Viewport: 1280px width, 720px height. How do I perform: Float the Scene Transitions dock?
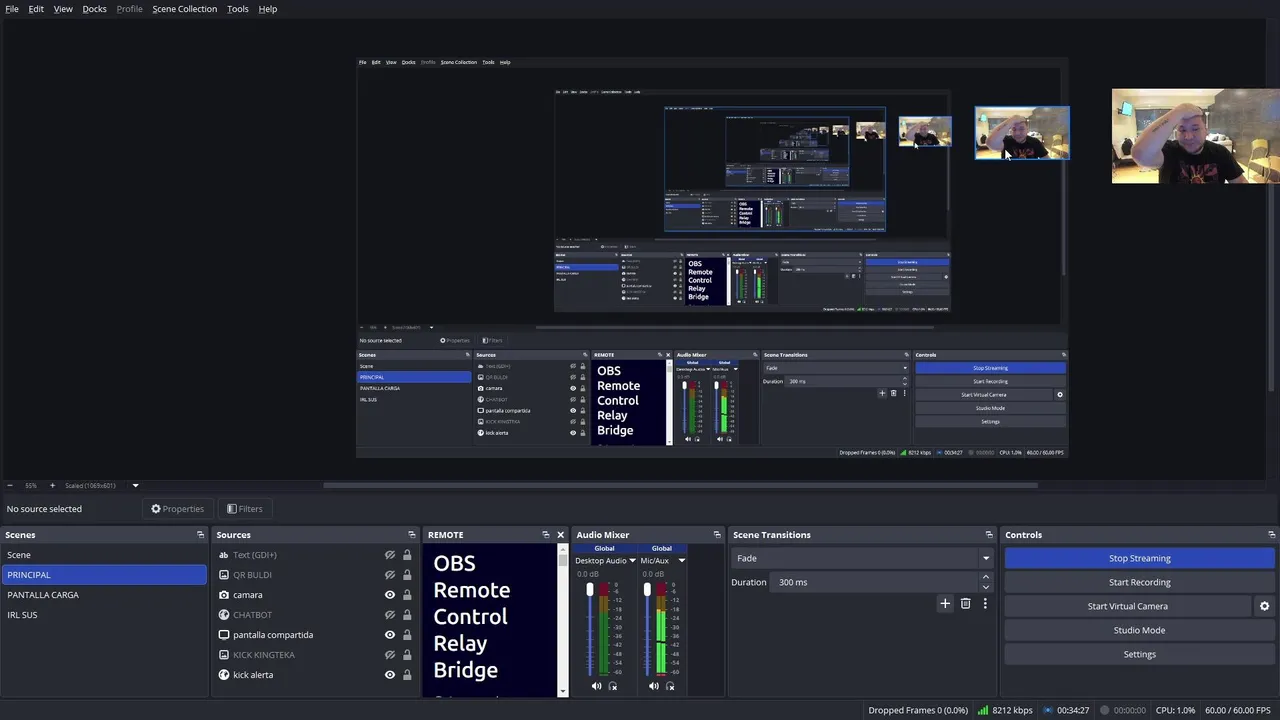pos(989,535)
